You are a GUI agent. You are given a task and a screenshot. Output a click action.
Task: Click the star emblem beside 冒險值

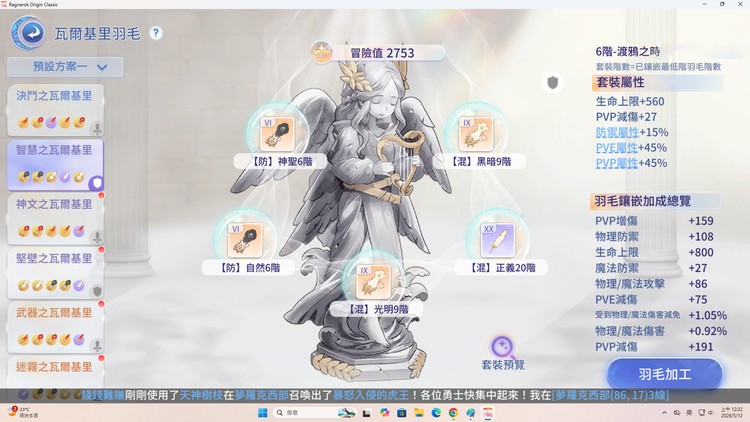321,52
